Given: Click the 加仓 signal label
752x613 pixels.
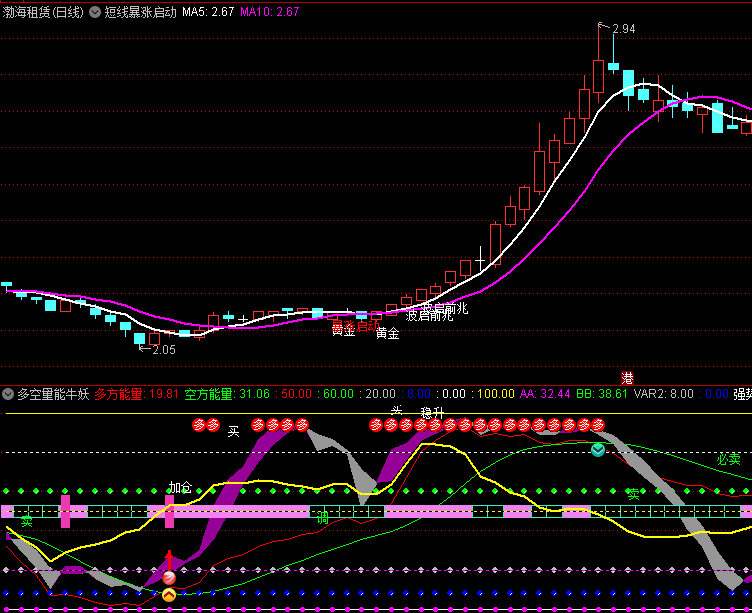Looking at the screenshot, I should [x=180, y=488].
